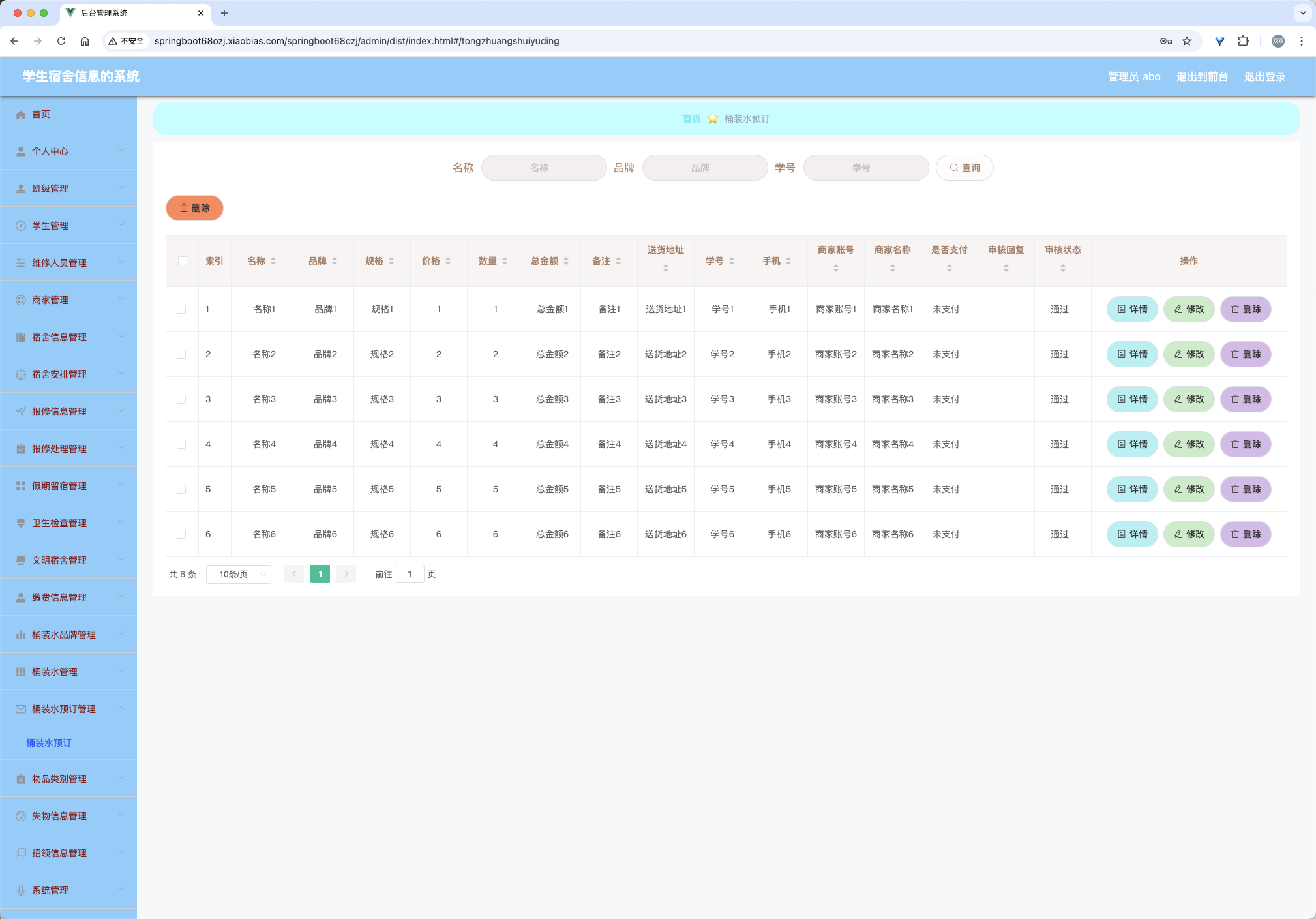Go to 首页 in the sidebar

(68, 115)
